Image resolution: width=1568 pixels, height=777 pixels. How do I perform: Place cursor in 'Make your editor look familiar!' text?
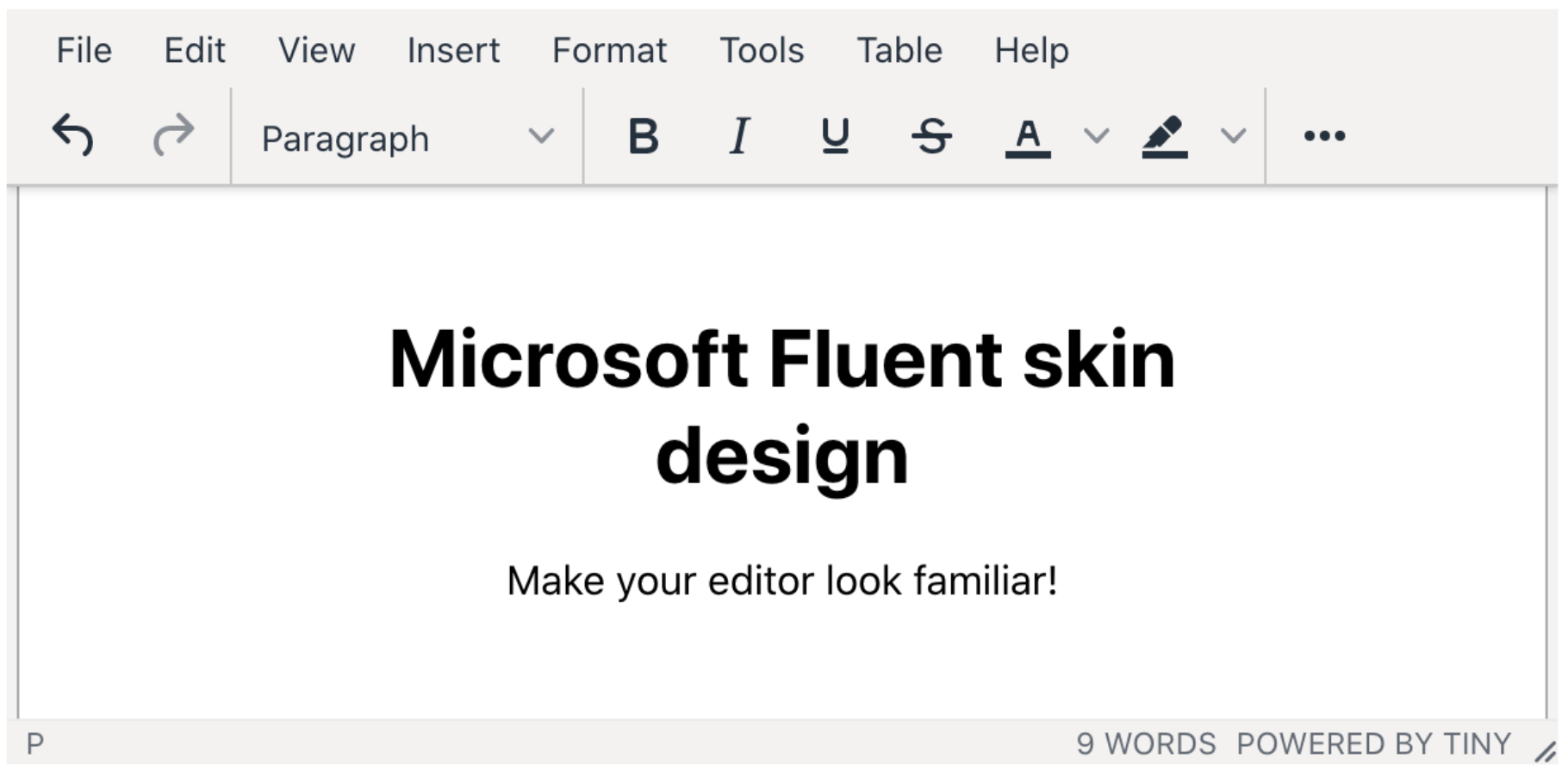[781, 581]
